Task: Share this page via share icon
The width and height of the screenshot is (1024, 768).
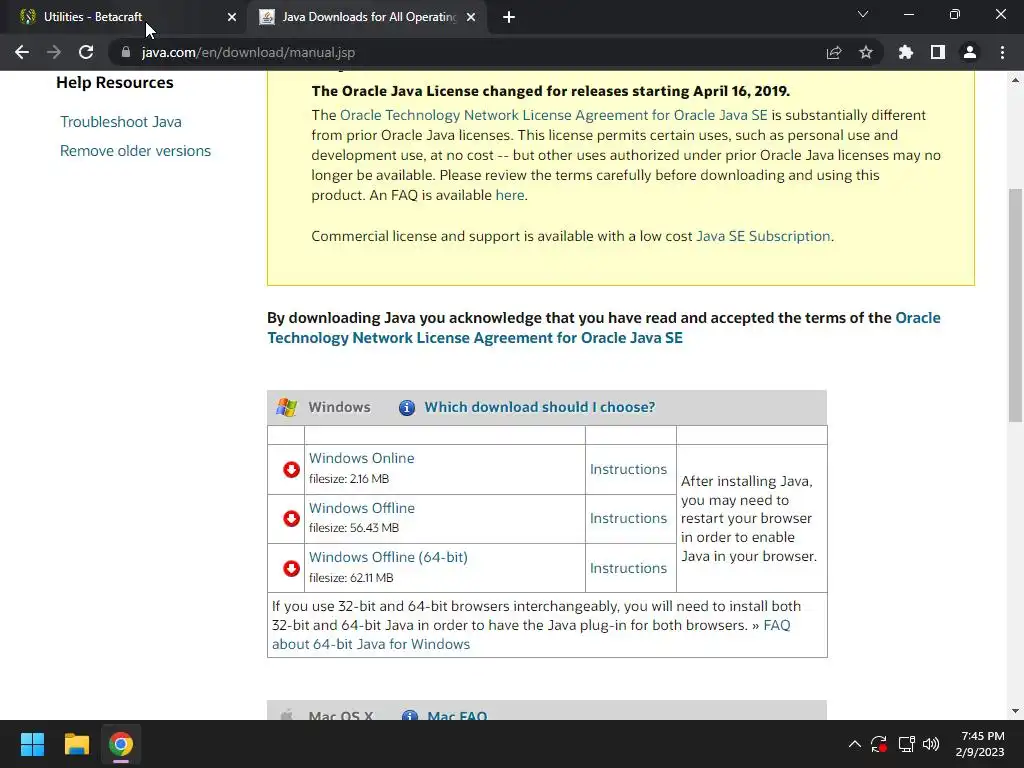Action: (x=834, y=52)
